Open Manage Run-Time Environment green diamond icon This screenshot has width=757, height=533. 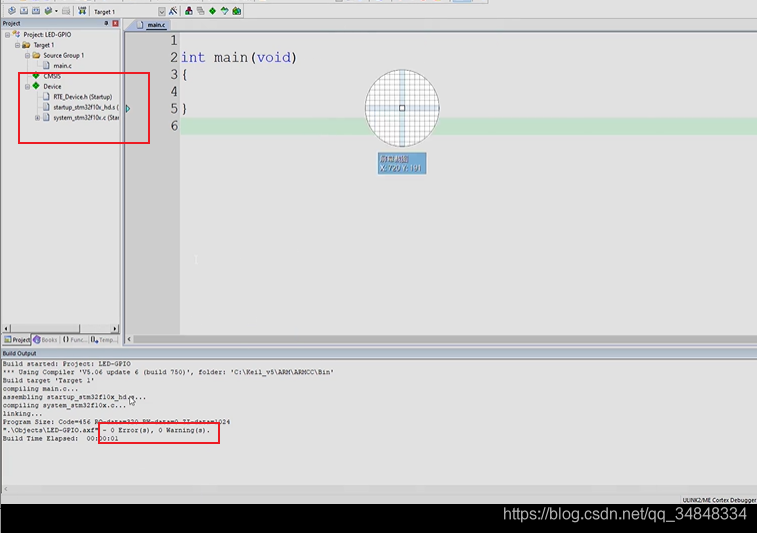tap(212, 11)
